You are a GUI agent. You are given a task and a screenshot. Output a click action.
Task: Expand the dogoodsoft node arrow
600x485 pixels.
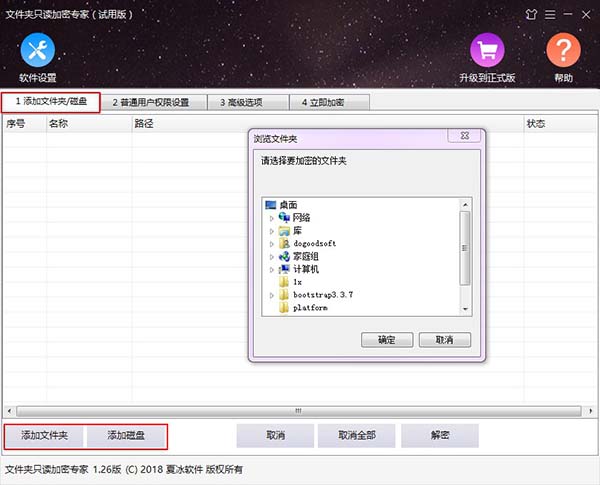point(271,244)
